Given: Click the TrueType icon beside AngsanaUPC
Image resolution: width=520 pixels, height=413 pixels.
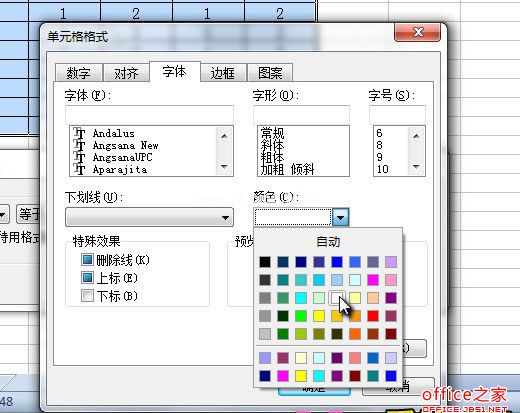Looking at the screenshot, I should tap(79, 157).
